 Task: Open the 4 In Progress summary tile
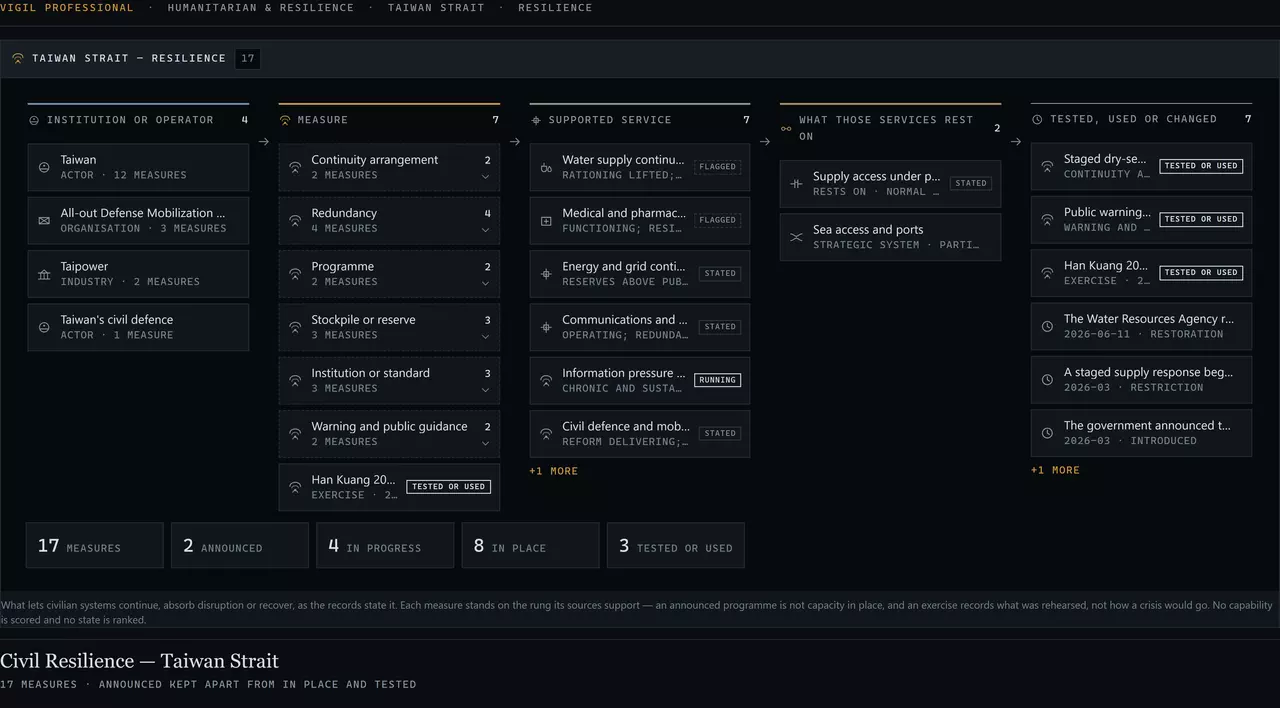[385, 546]
